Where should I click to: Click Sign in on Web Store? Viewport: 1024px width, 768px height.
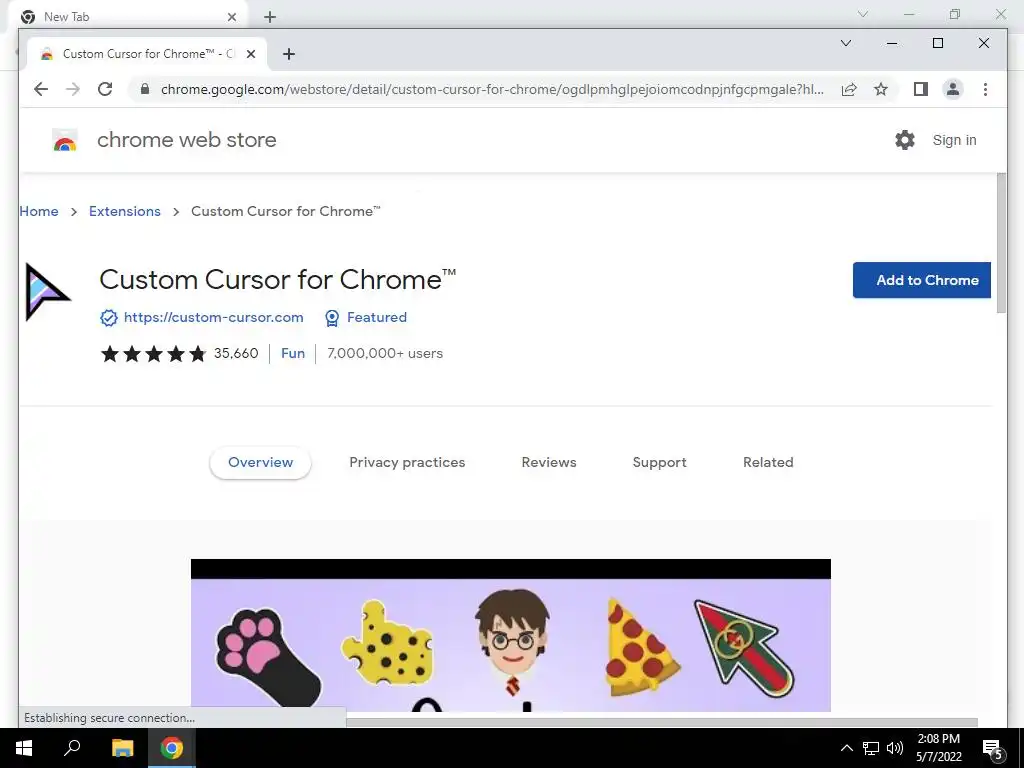pos(954,140)
